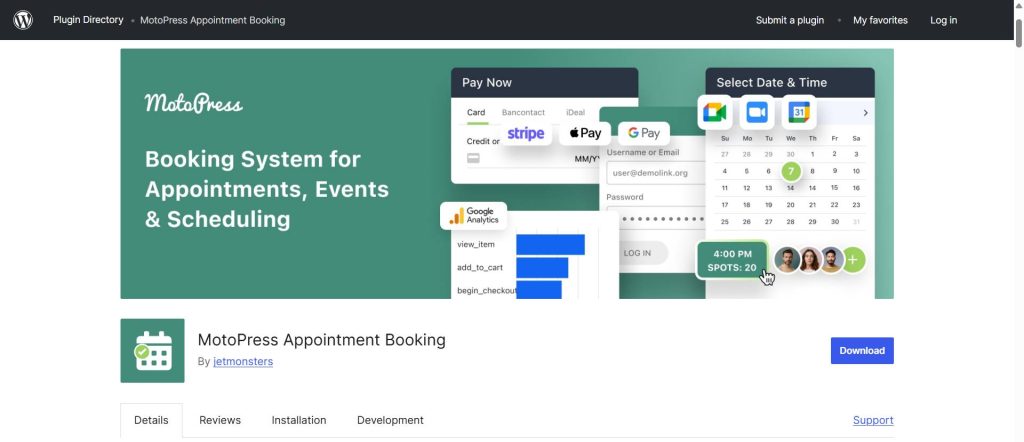Viewport: 1024px width, 442px height.
Task: Click the 'Bancontact' payment tab text
Action: click(523, 112)
